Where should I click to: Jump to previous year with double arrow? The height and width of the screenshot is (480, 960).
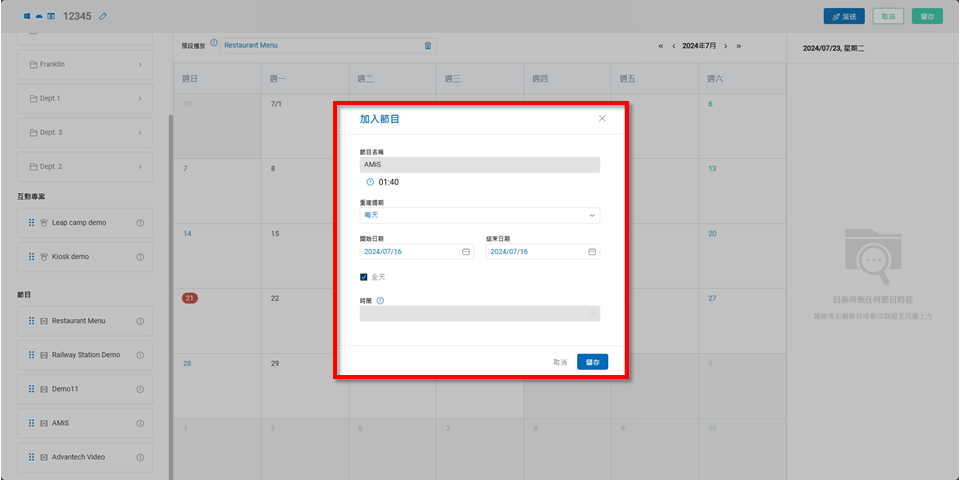click(x=660, y=46)
